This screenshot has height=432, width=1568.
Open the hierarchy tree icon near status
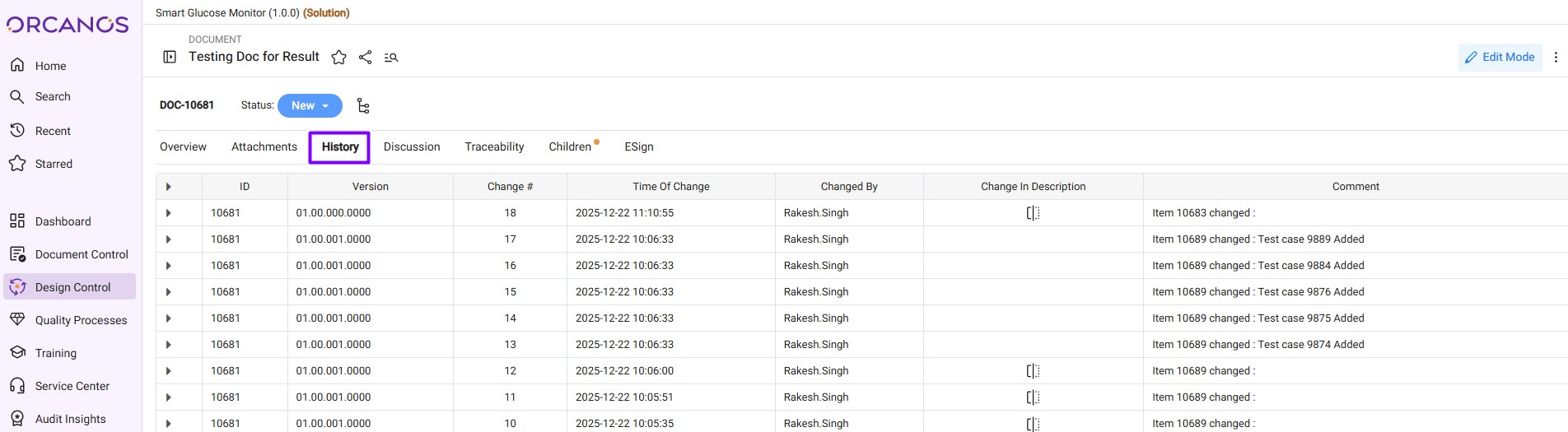(363, 106)
